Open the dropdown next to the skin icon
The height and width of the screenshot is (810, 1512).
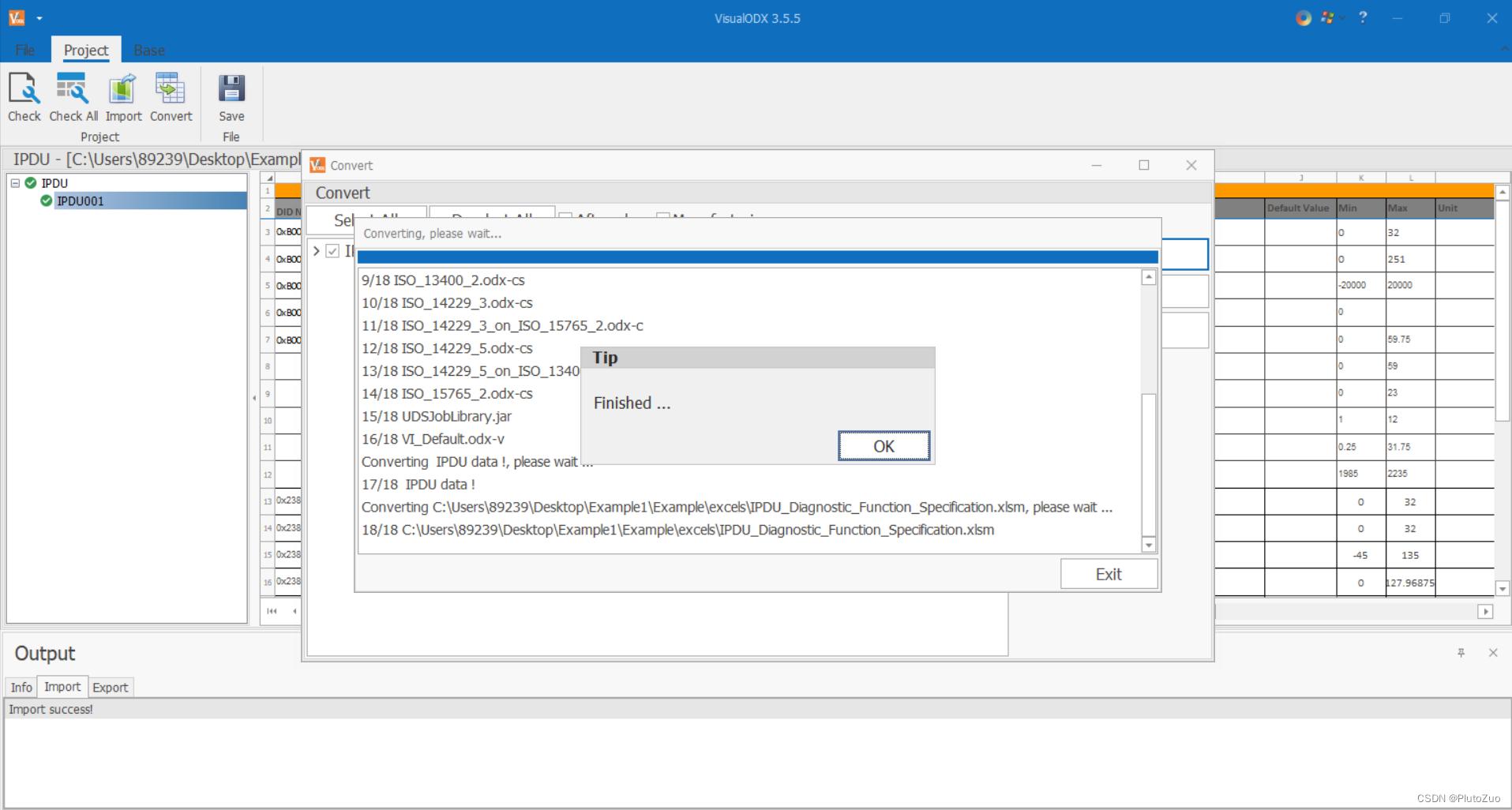1341,18
